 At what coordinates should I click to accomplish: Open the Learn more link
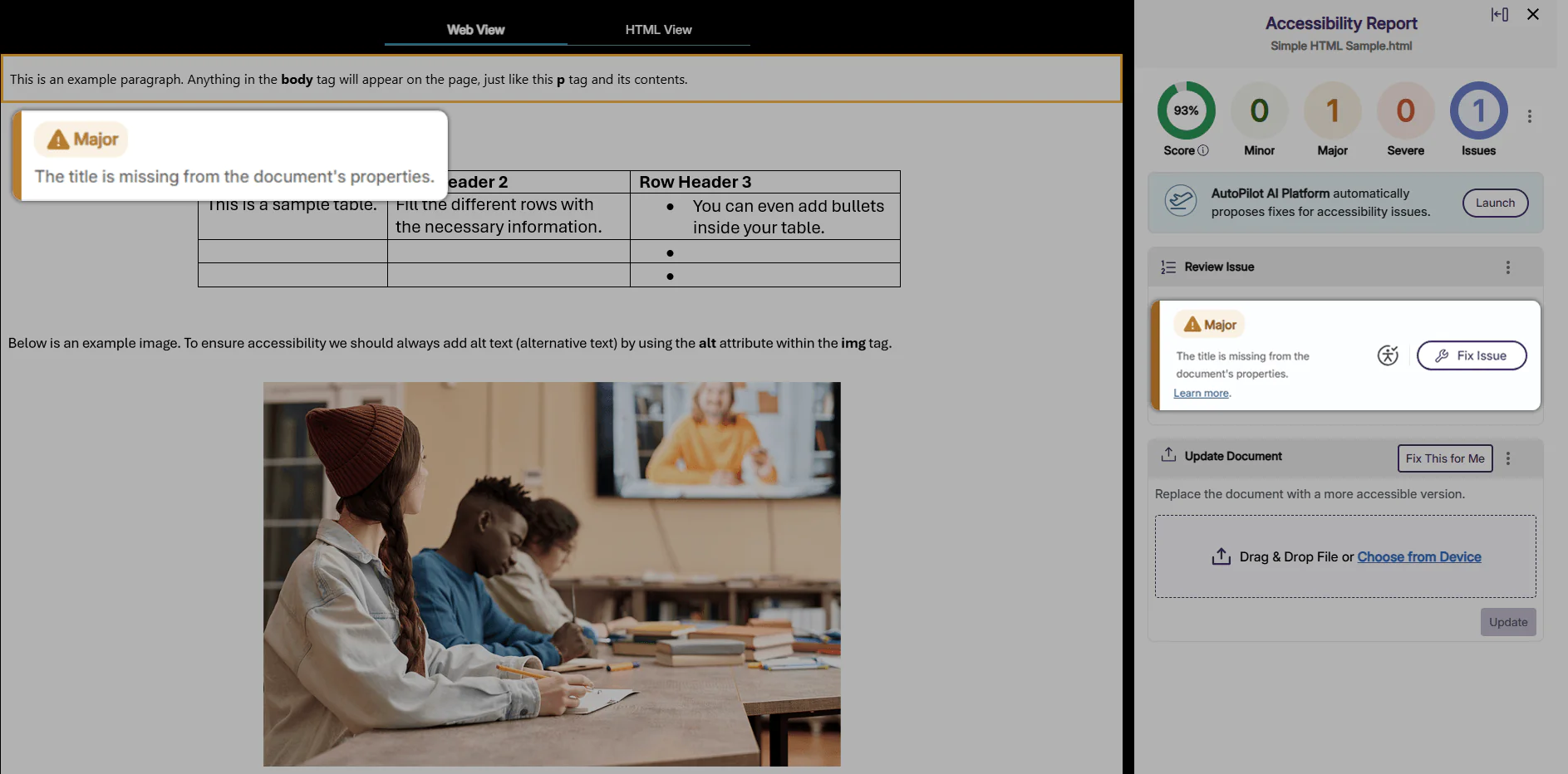(1201, 392)
